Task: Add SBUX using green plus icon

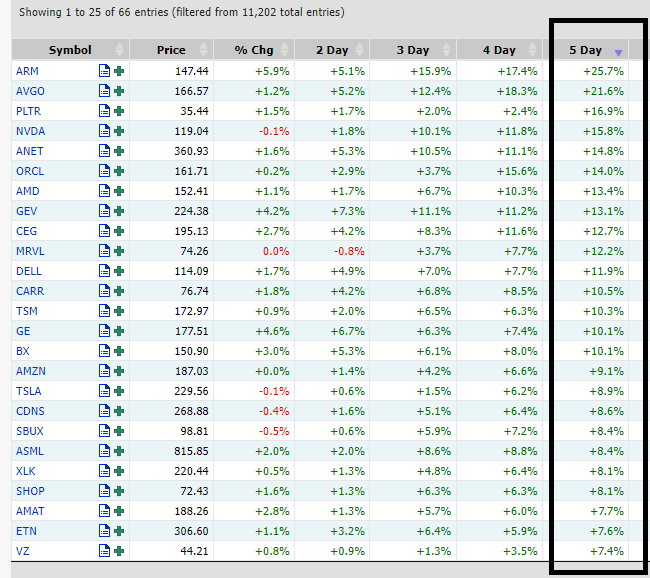Action: point(119,431)
